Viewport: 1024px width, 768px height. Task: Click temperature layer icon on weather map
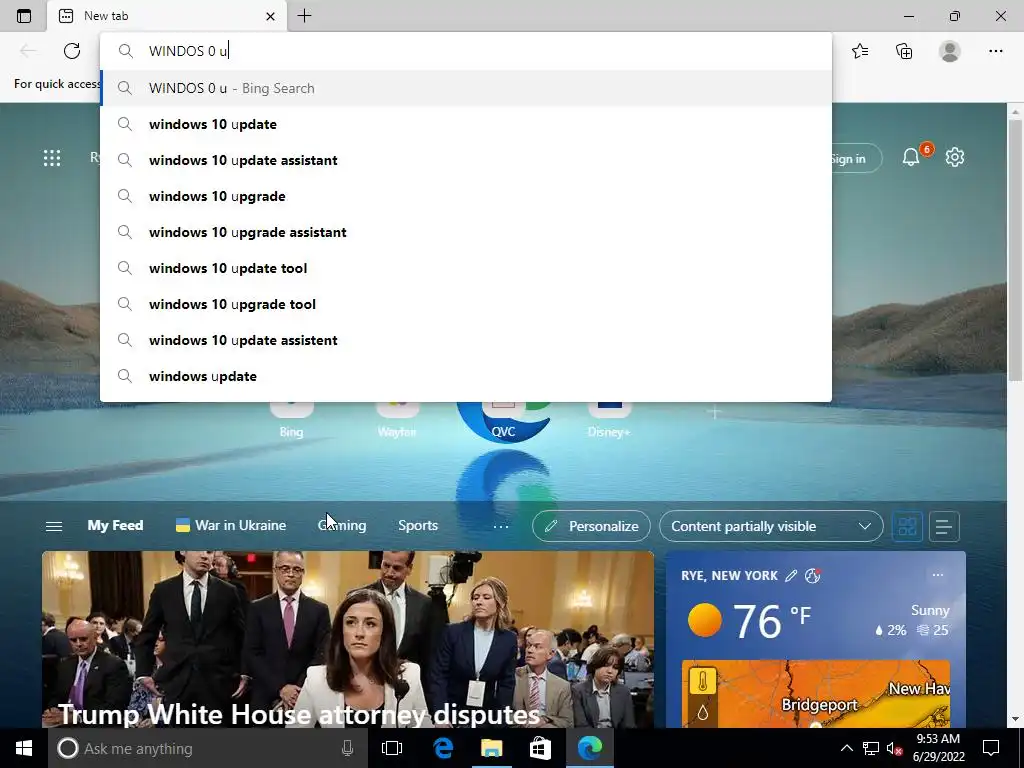[703, 681]
